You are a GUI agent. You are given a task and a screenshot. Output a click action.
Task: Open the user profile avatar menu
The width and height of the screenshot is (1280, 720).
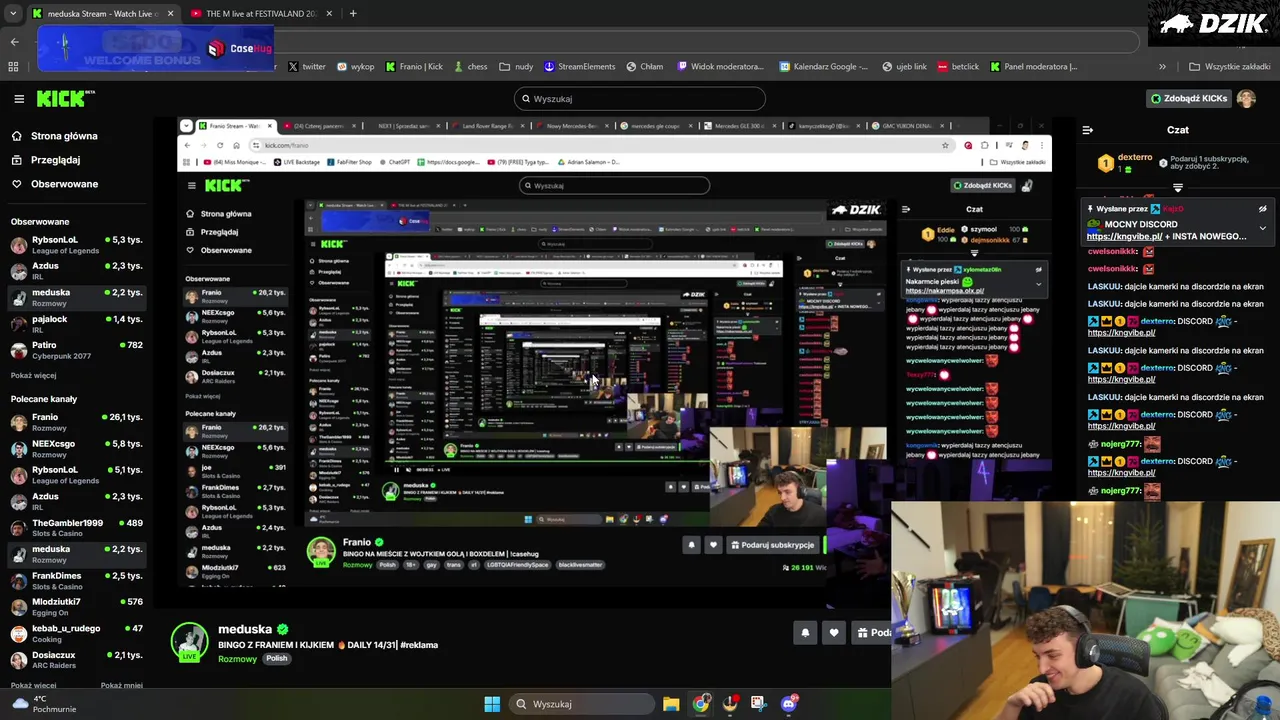pyautogui.click(x=1246, y=98)
